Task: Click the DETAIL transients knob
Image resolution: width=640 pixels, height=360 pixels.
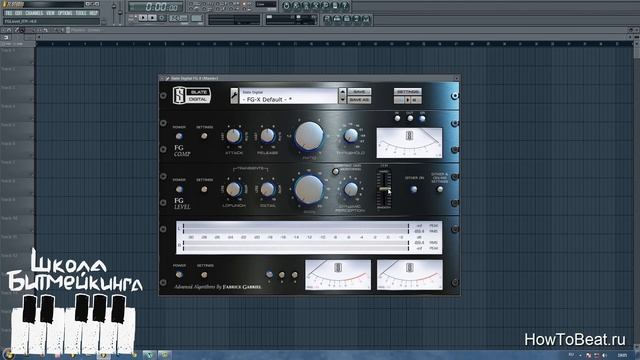Action: [267, 189]
